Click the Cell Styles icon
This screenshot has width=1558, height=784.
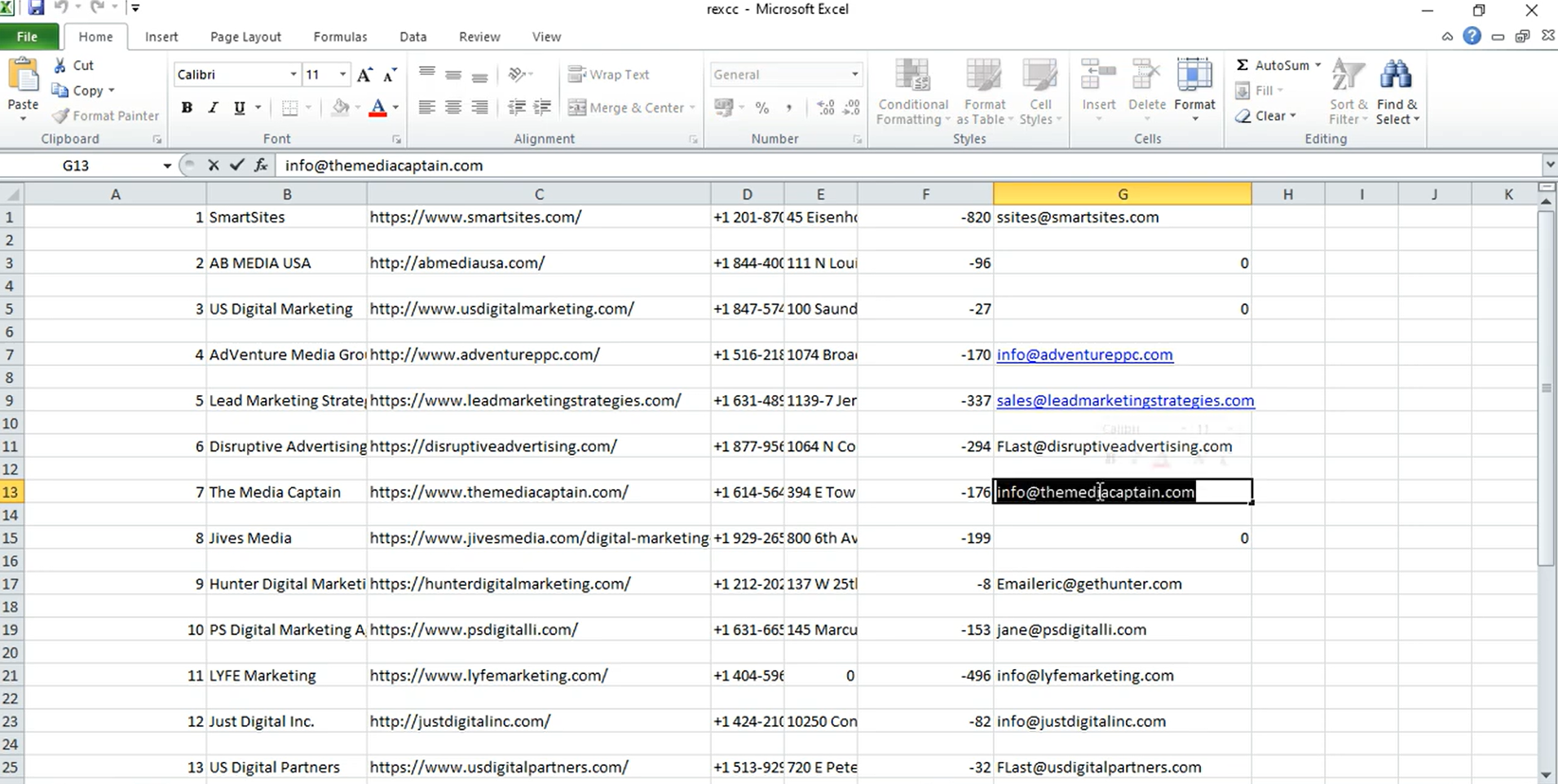[1040, 90]
